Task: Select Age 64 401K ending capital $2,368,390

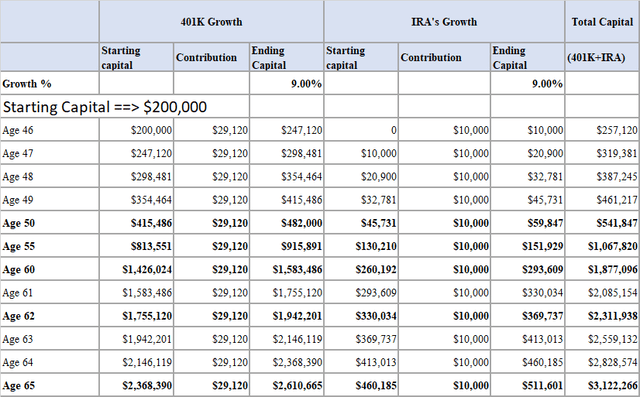Action: [286, 362]
